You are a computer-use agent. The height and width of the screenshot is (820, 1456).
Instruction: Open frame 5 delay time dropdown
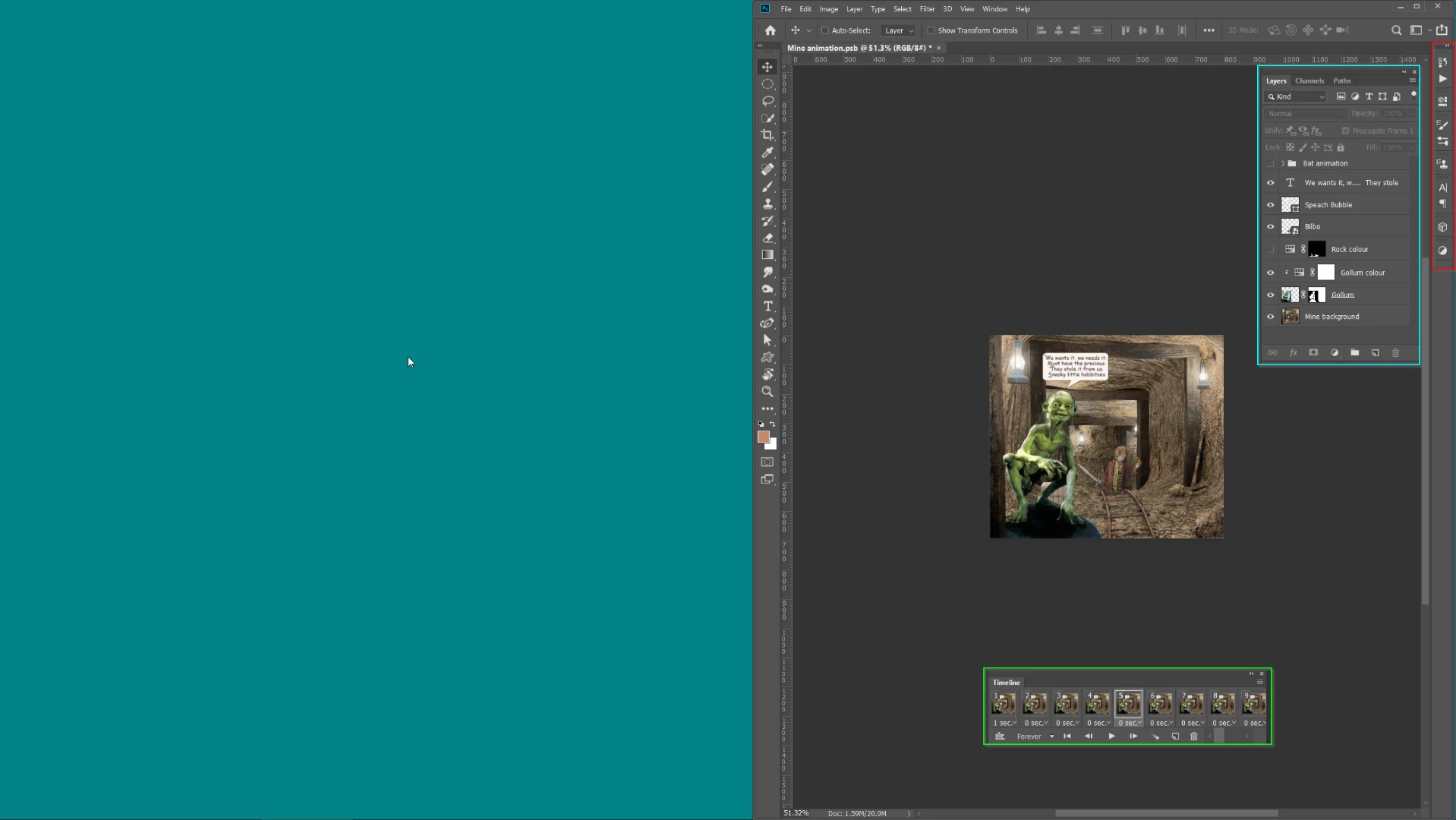point(1129,723)
